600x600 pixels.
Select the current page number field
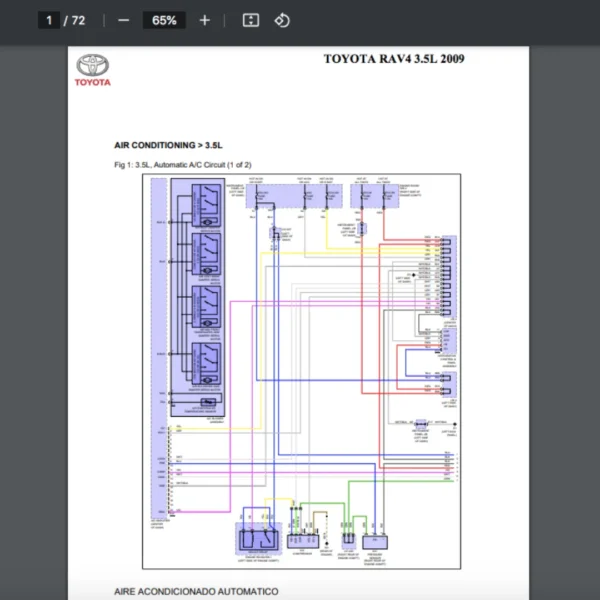click(x=48, y=20)
